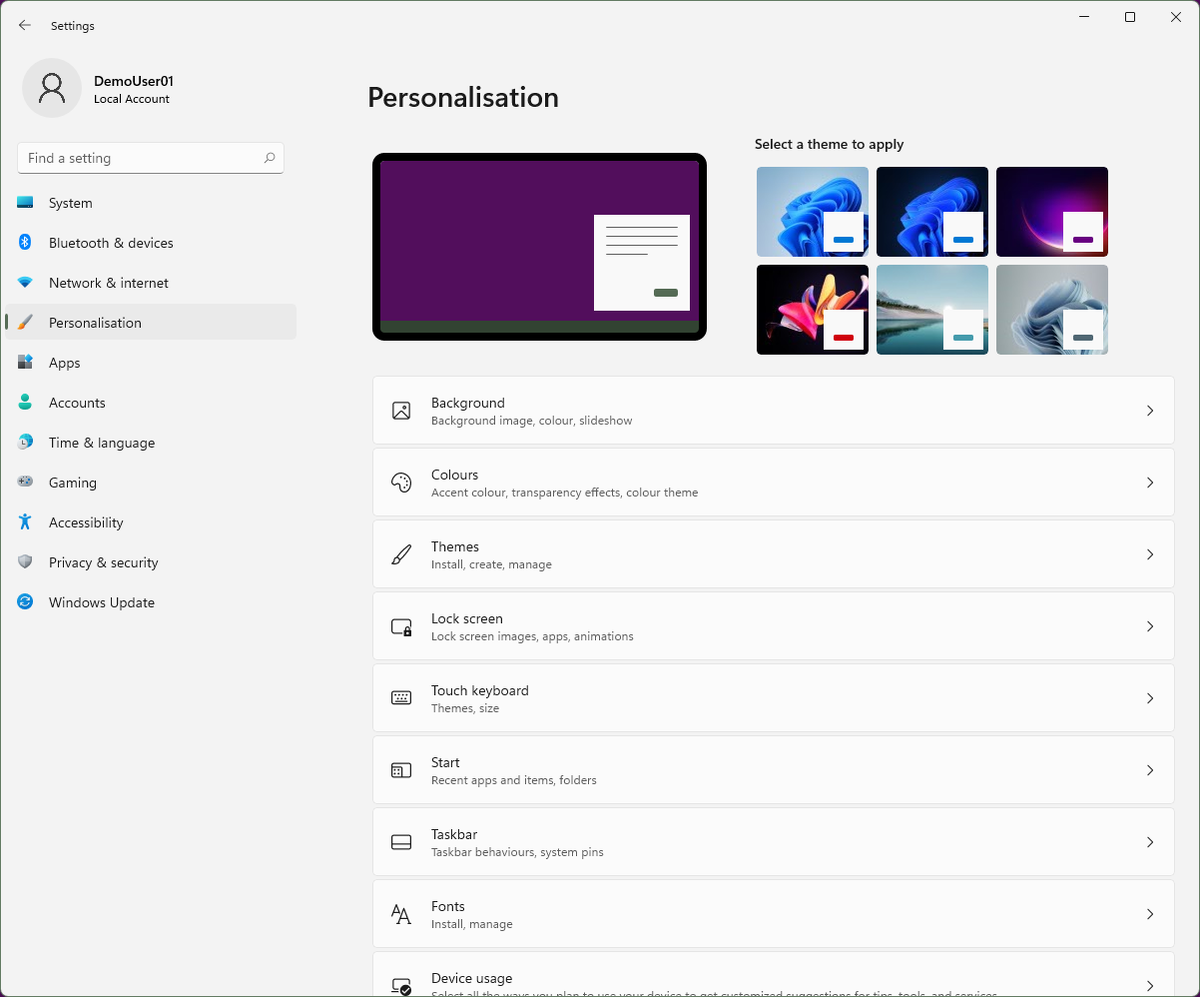Expand Background settings via its chevron

1150,411
